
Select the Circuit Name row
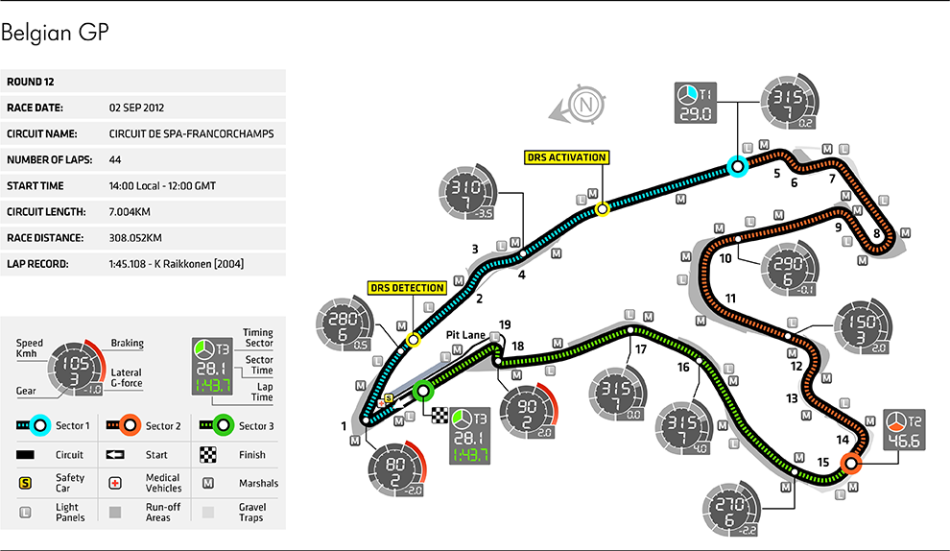coord(143,133)
